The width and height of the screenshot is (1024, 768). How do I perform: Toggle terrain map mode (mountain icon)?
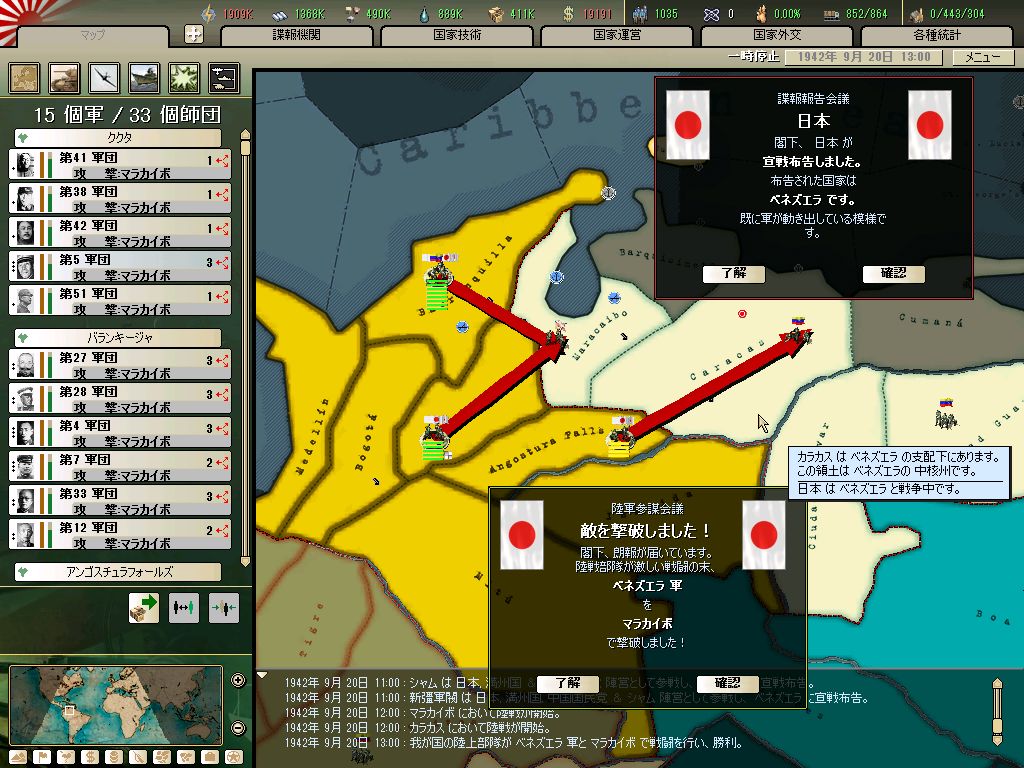click(x=18, y=758)
